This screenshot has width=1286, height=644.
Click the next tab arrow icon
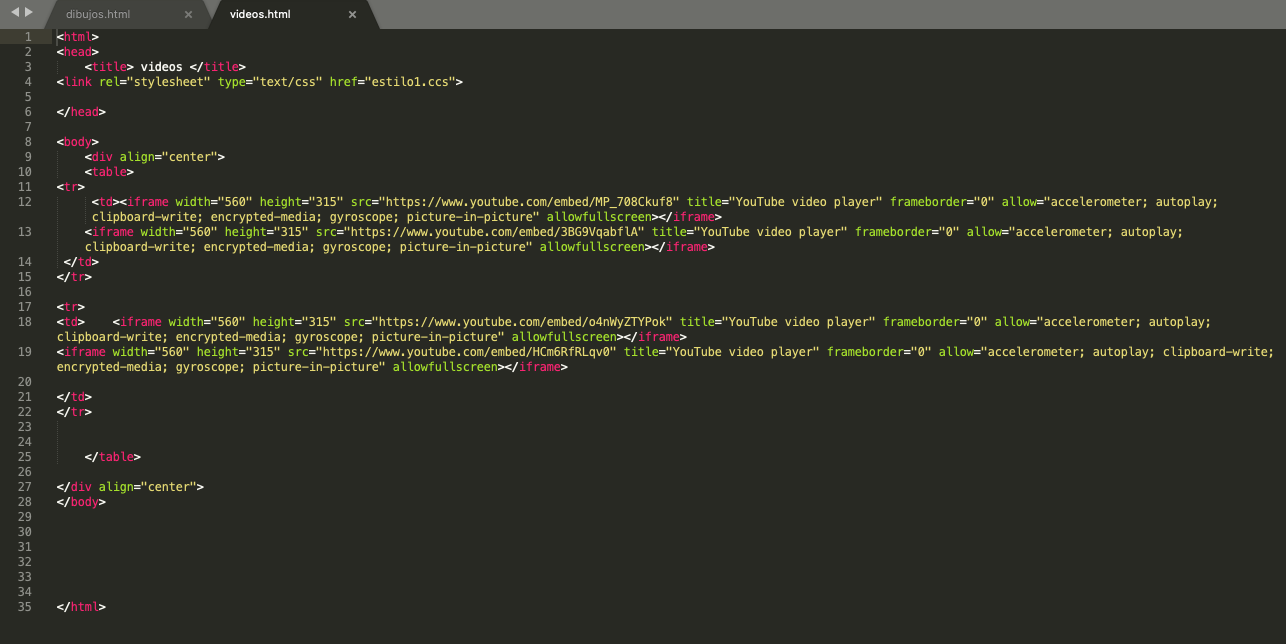[28, 12]
